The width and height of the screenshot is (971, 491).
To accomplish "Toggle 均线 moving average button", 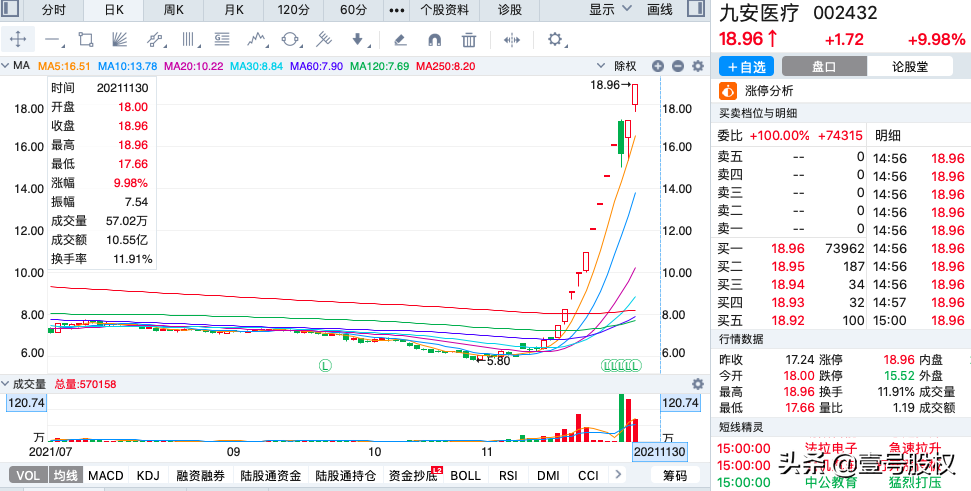I will (x=64, y=476).
